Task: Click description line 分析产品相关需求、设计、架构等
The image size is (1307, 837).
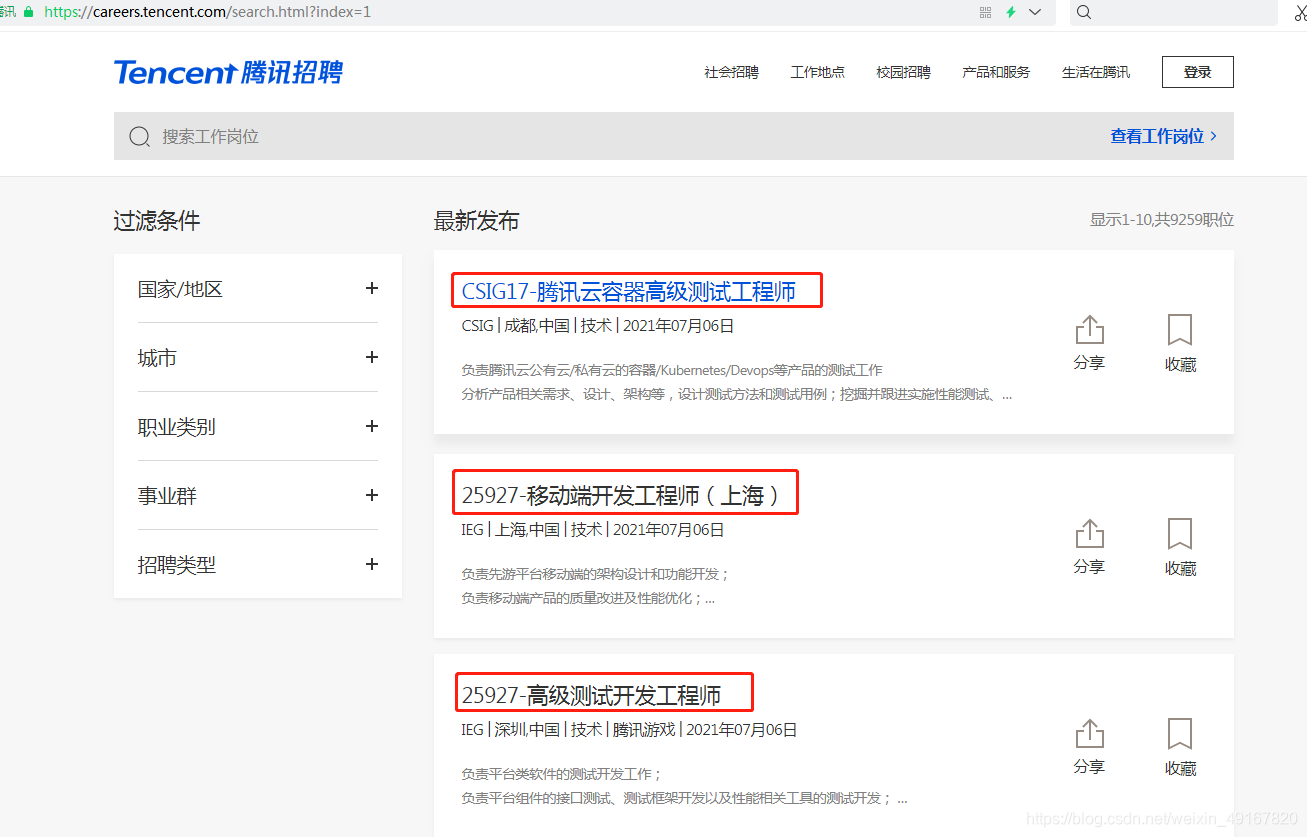Action: [736, 394]
